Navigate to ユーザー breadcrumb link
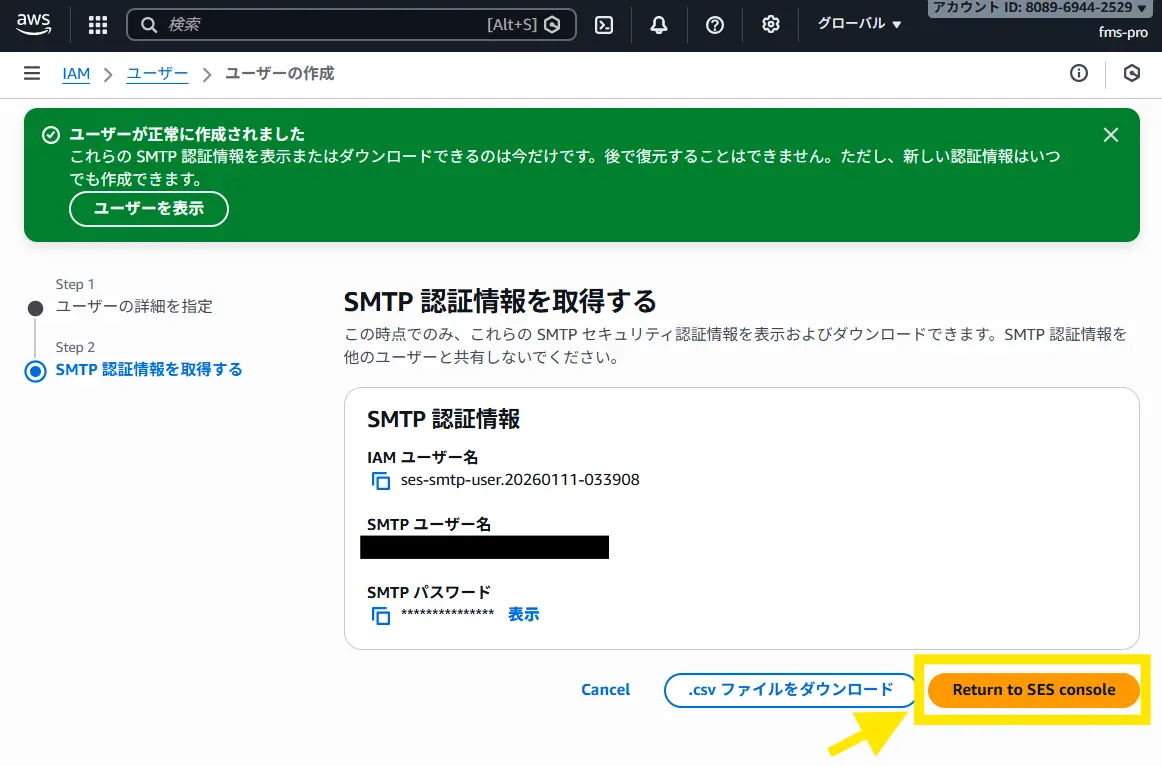The image size is (1162, 766). pos(157,74)
